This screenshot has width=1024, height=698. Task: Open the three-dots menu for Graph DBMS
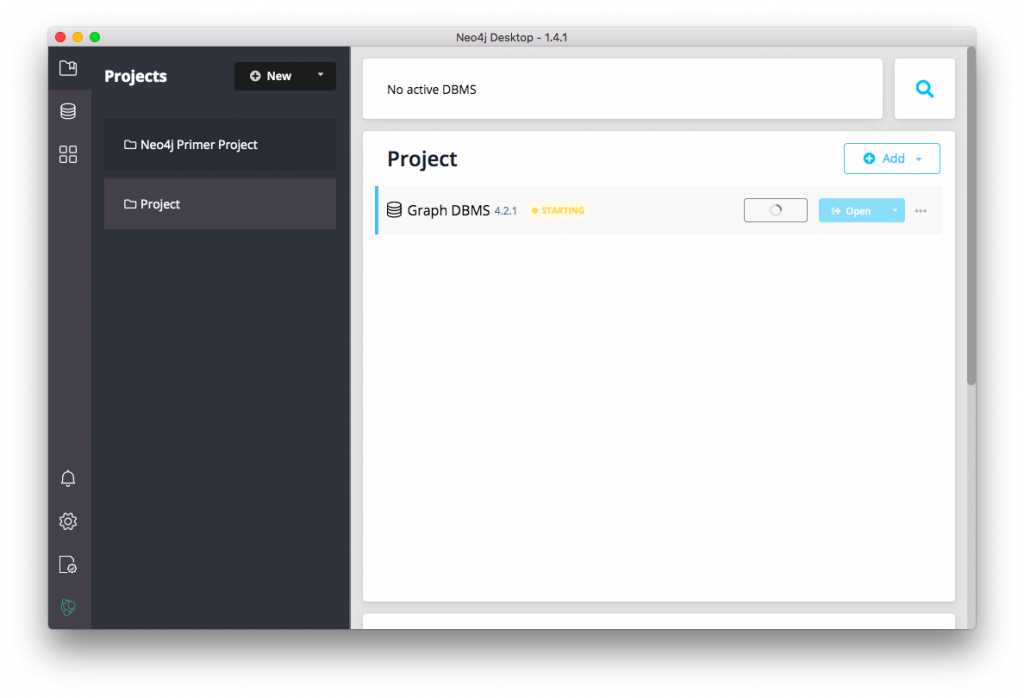point(921,211)
